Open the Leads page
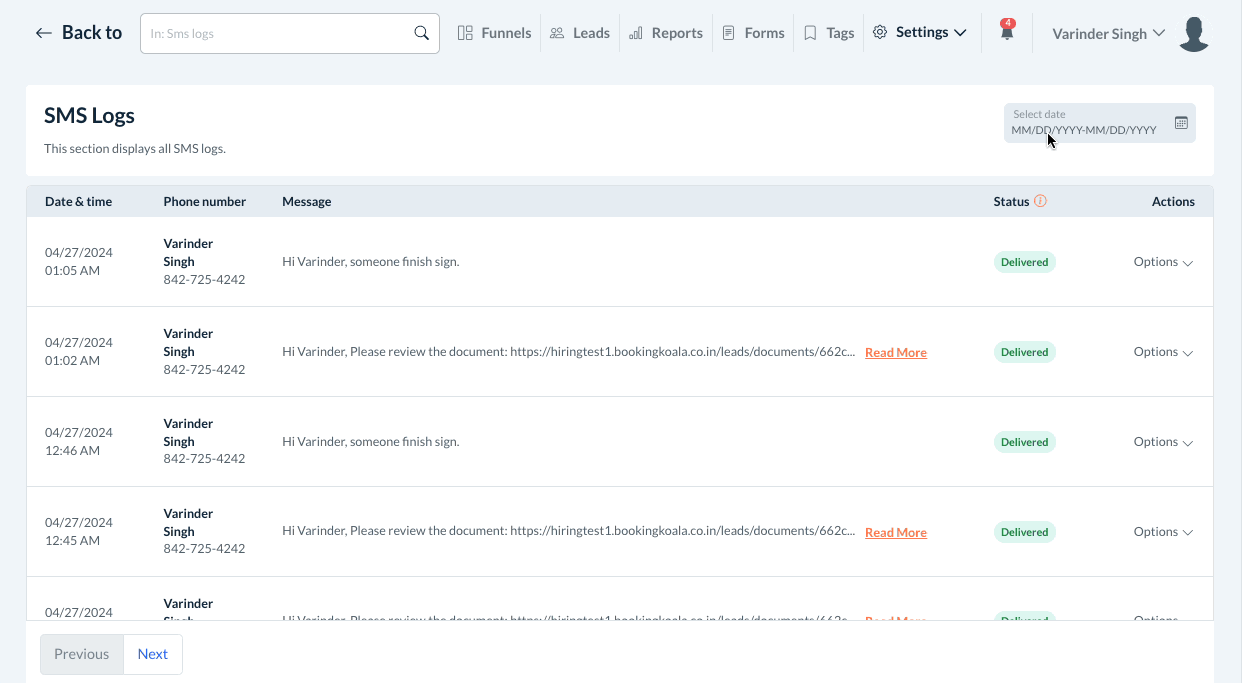The image size is (1242, 683). tap(580, 33)
